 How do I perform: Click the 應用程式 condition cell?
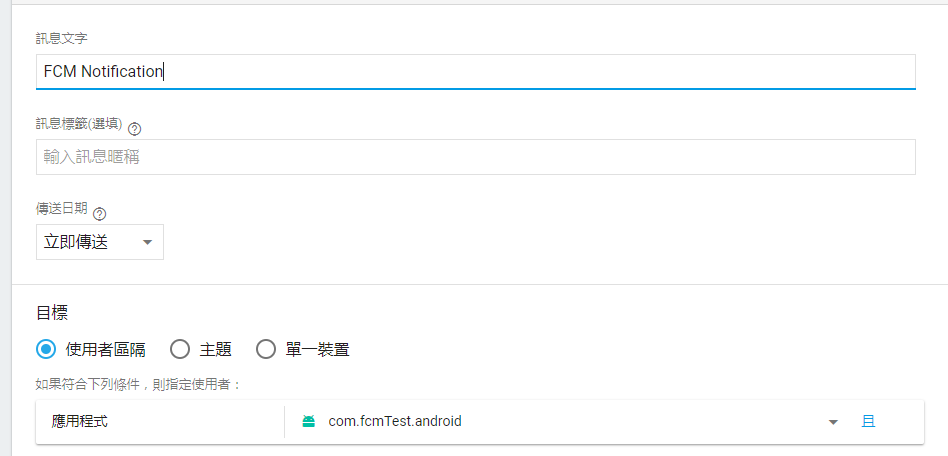[160, 422]
